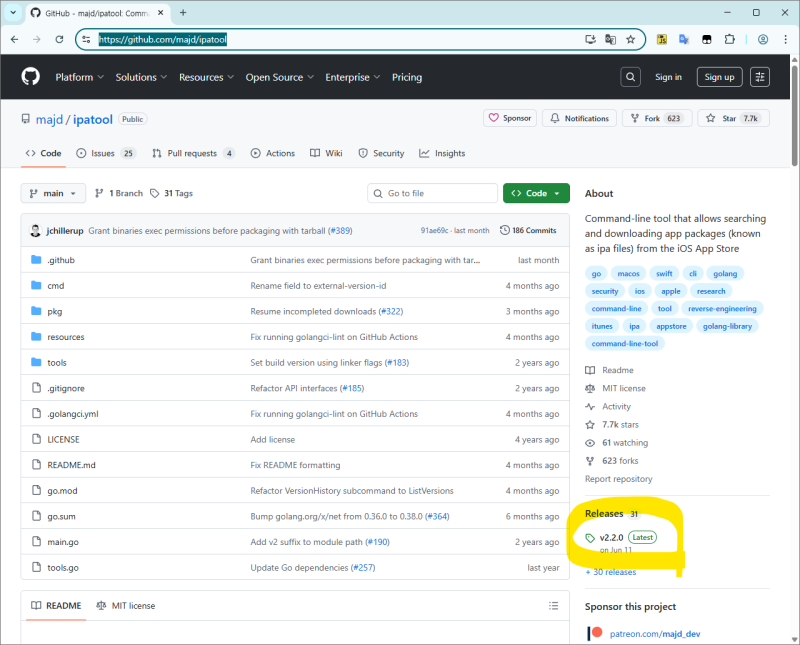The image size is (800, 645).
Task: Expand the Resources menu
Action: click(x=207, y=77)
